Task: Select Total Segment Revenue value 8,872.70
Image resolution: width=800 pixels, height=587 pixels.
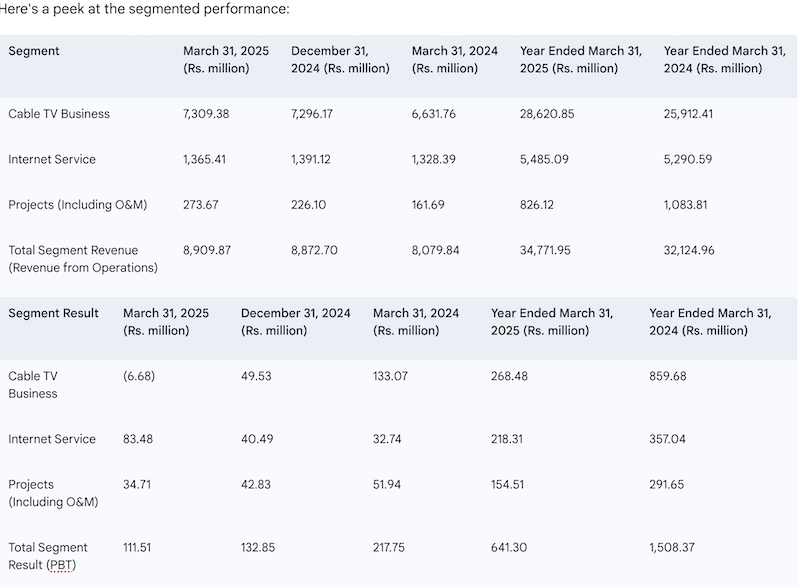Action: coord(314,250)
